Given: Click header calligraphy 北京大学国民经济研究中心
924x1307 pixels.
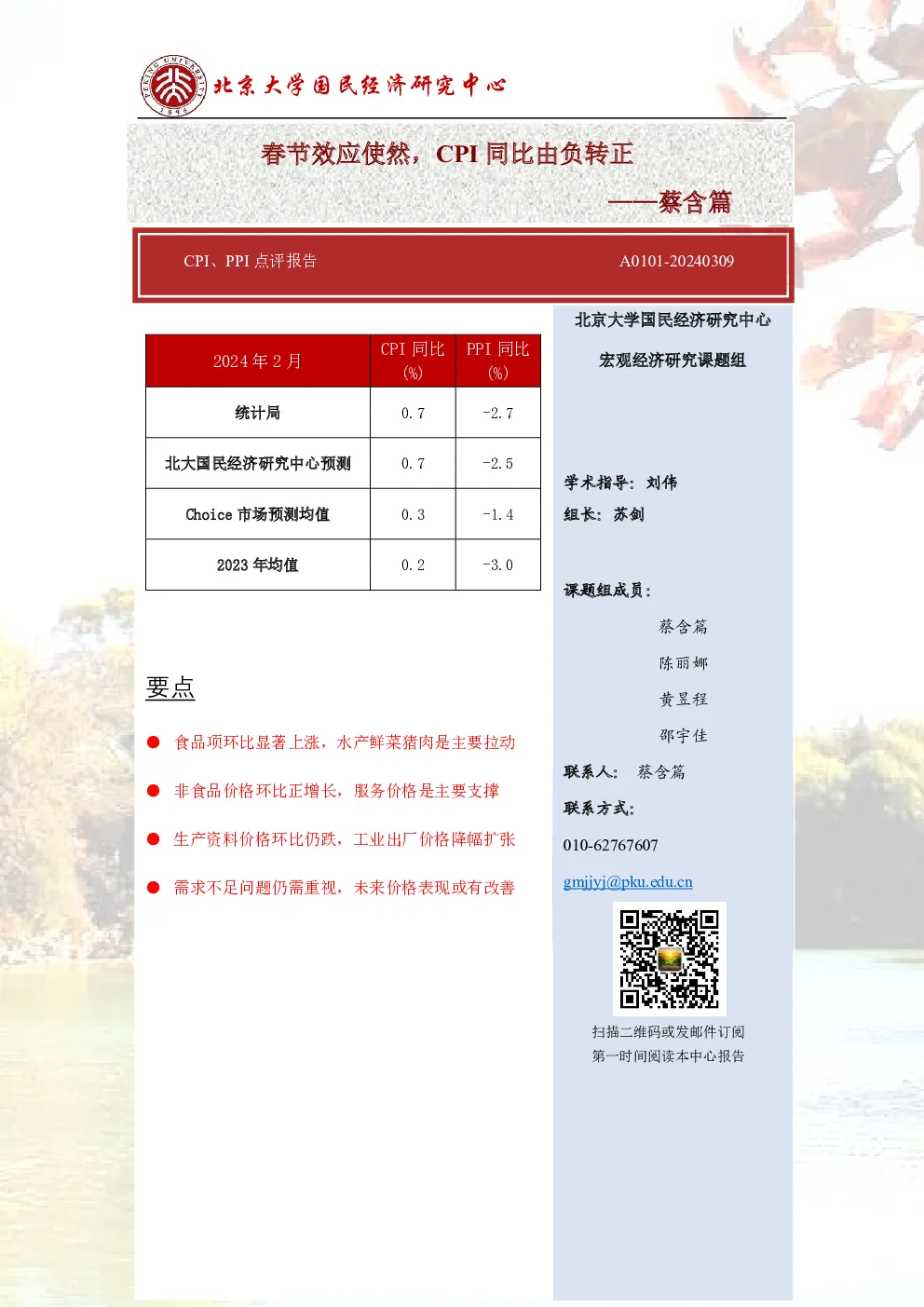Looking at the screenshot, I should [x=360, y=86].
